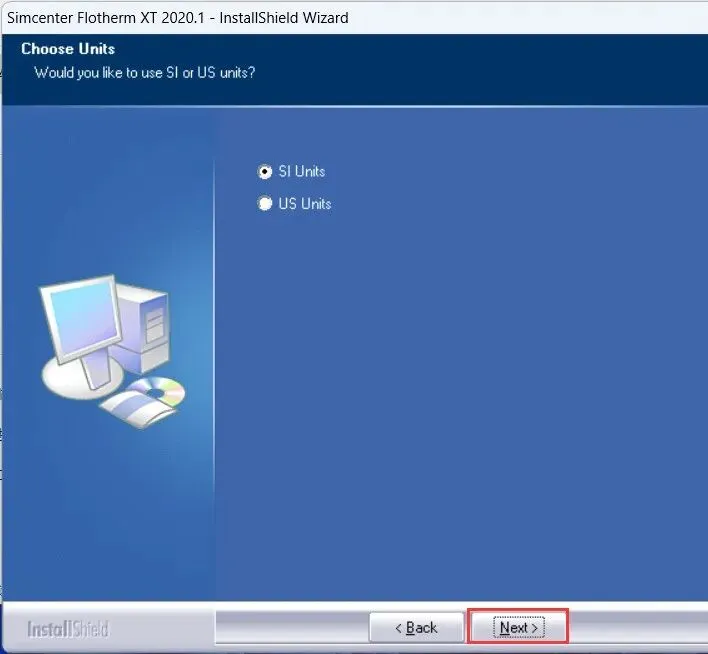This screenshot has width=708, height=654.
Task: Click the SI Units label text
Action: [x=302, y=171]
